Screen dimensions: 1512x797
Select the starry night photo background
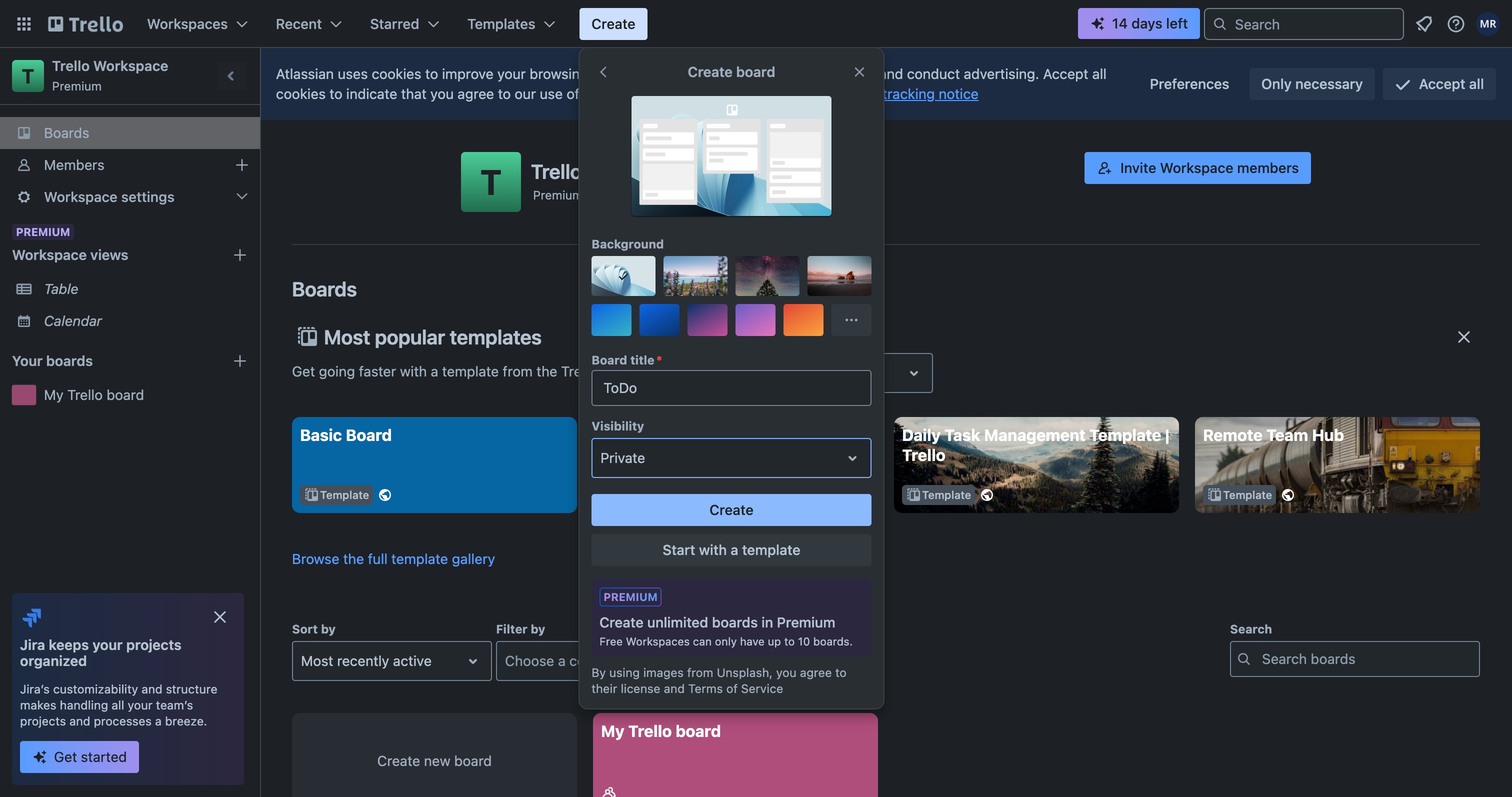point(767,276)
